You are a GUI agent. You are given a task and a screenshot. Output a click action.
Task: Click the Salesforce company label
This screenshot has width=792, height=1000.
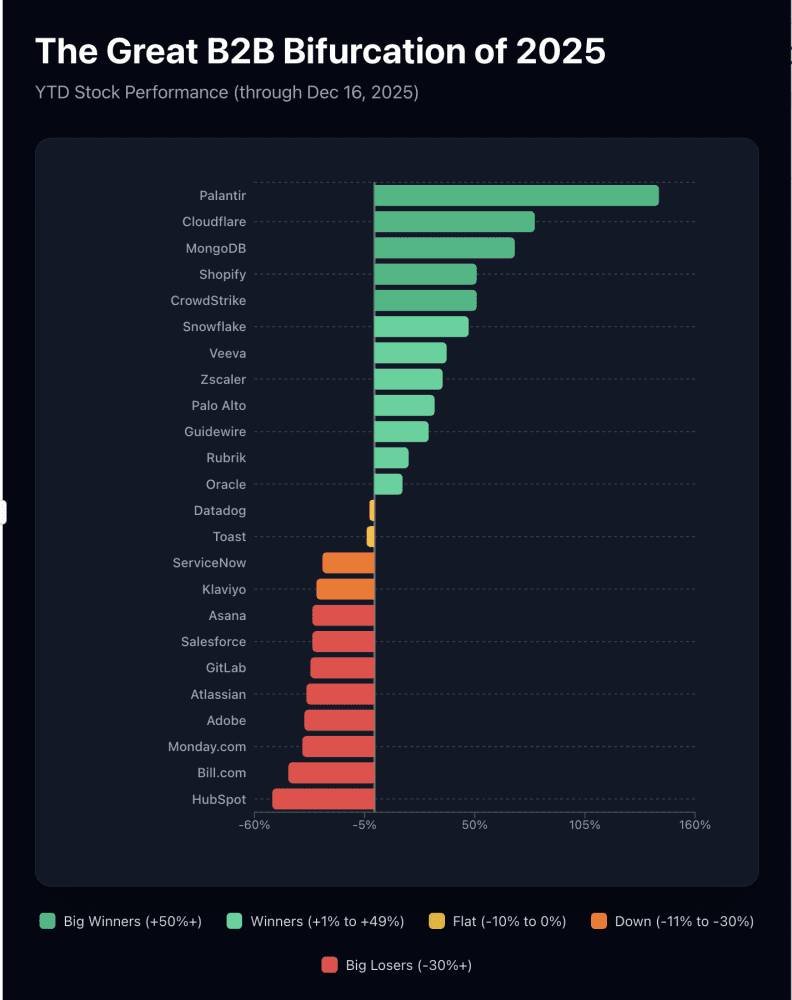[x=213, y=642]
